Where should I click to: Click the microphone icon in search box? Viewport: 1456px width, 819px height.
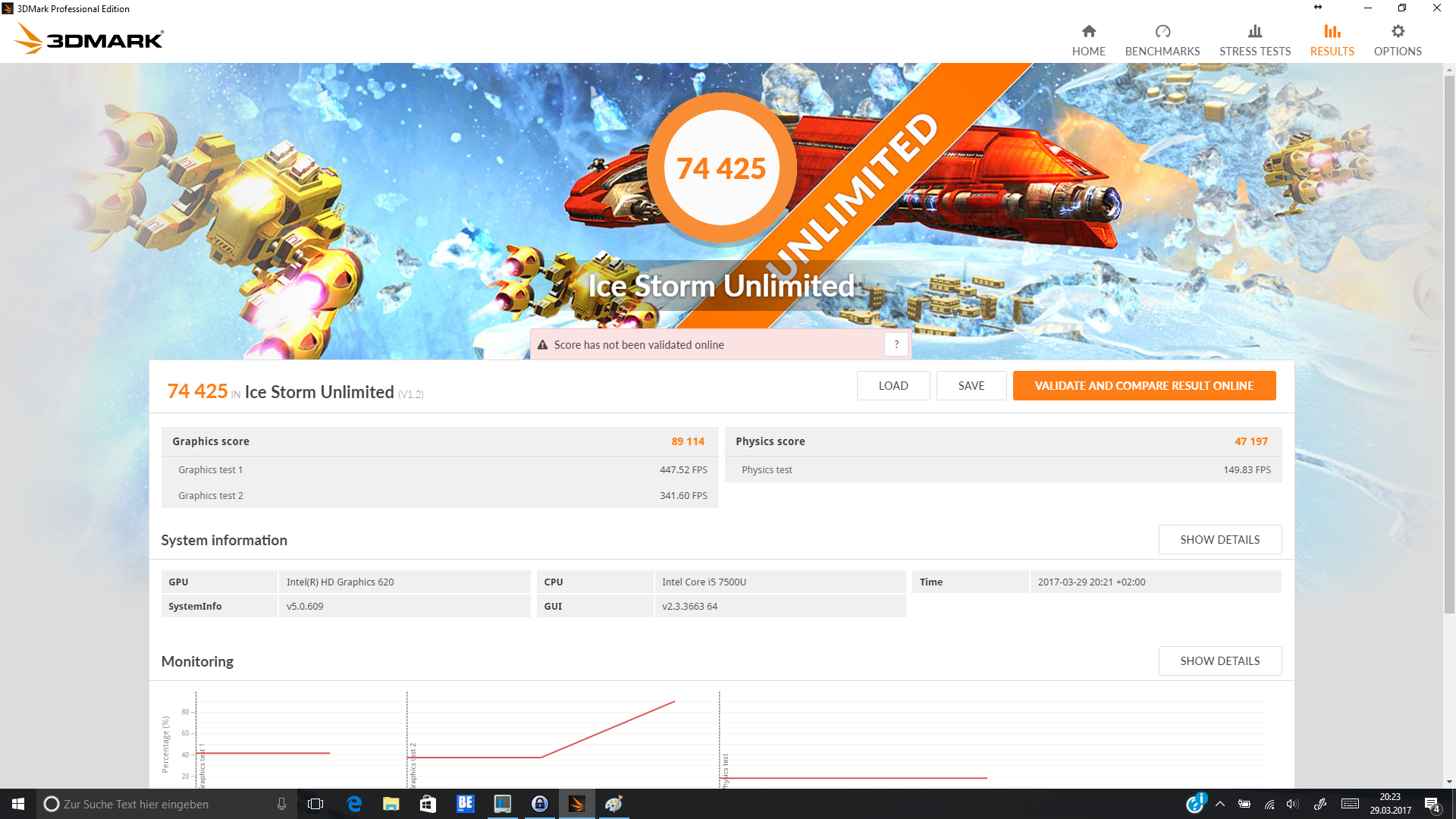point(281,804)
